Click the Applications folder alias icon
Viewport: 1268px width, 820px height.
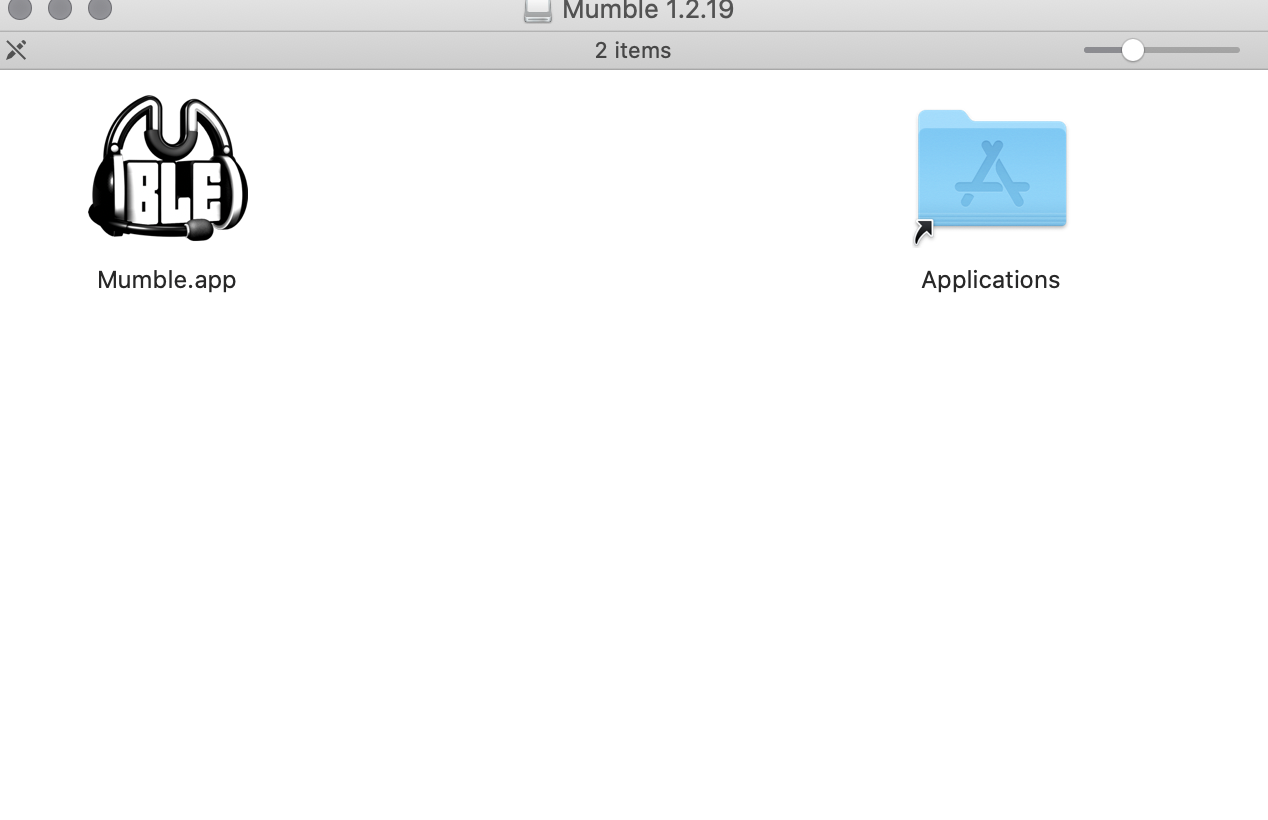coord(991,175)
